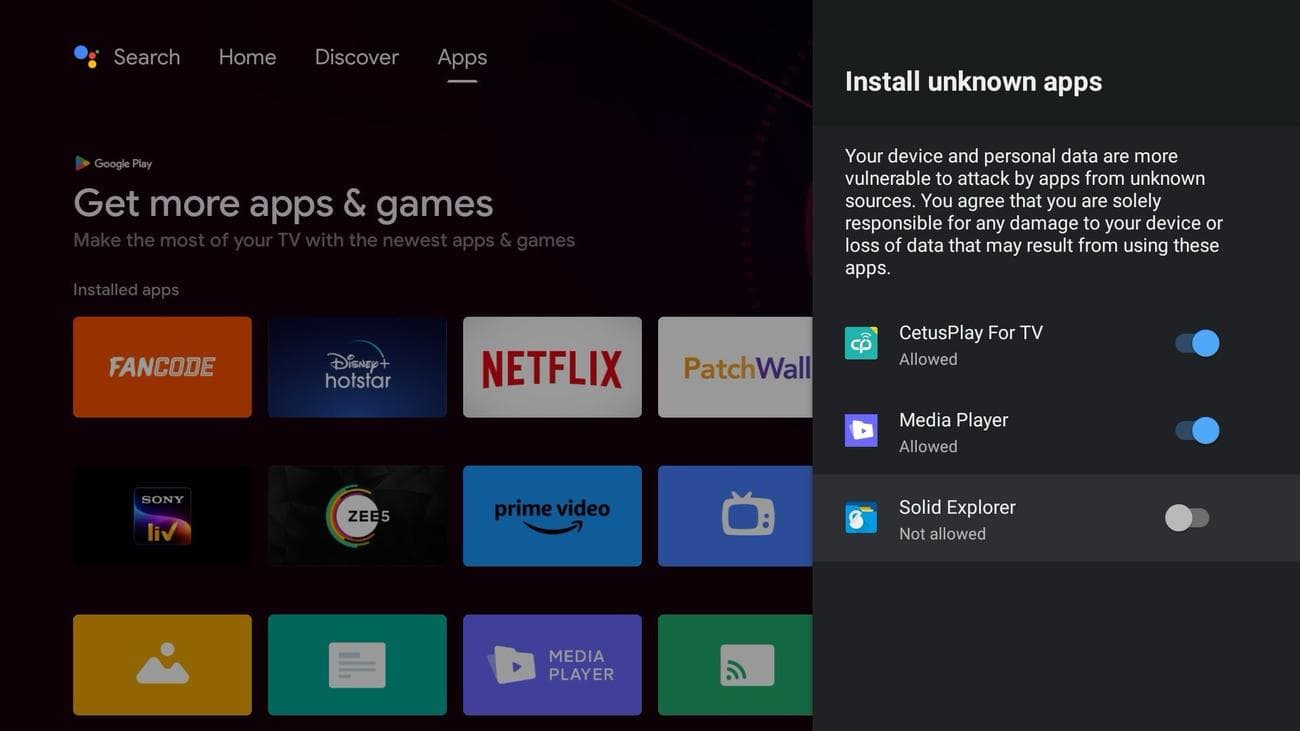Open the Netflix tile
The width and height of the screenshot is (1300, 731).
point(552,366)
